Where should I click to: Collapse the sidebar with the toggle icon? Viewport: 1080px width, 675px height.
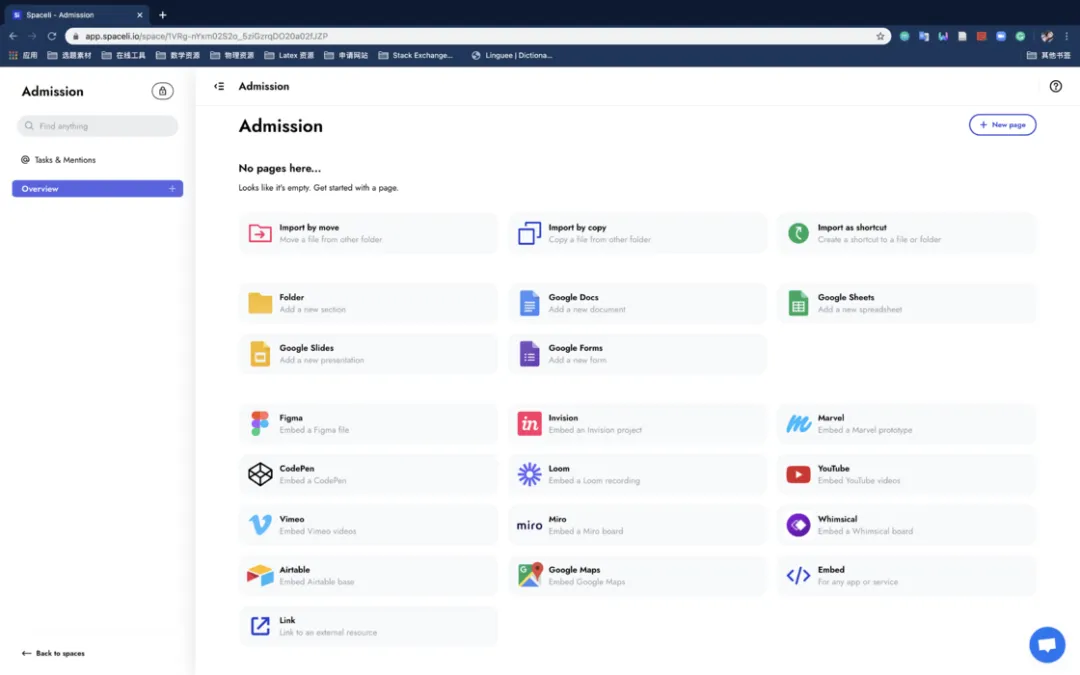(x=219, y=86)
